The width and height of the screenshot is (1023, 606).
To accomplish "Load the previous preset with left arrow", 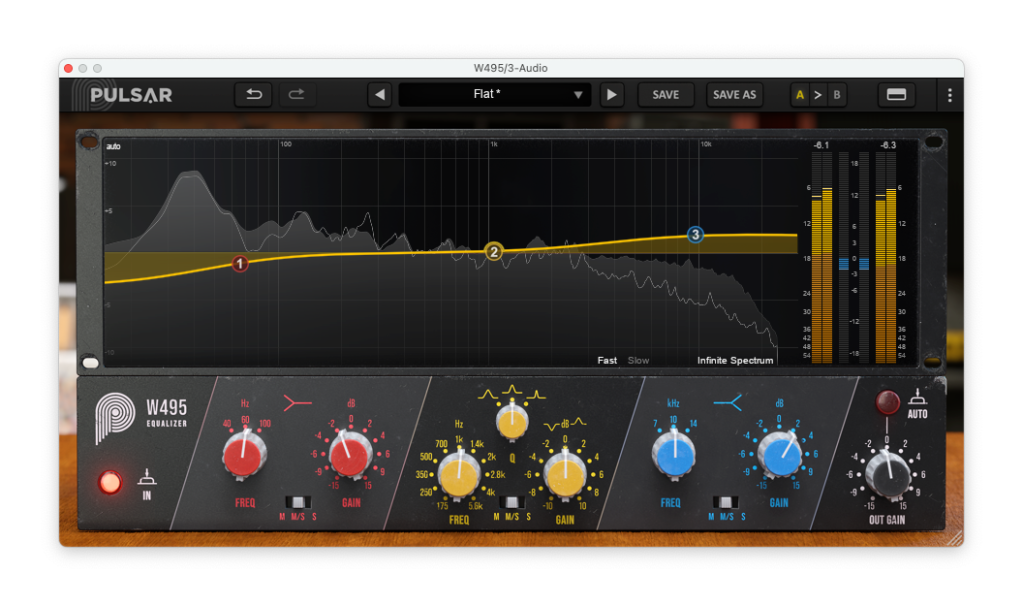I will 380,95.
